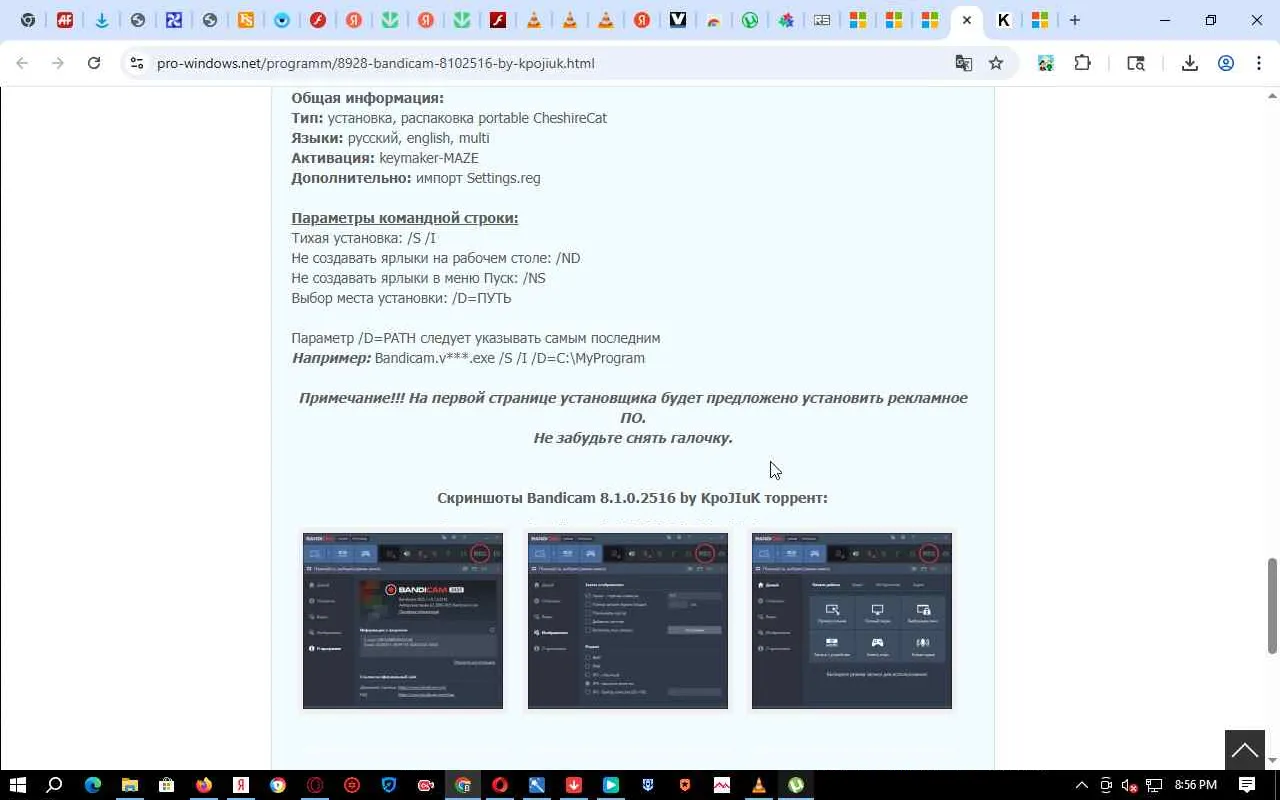Switch to the tab with the AF icon
Image resolution: width=1280 pixels, height=800 pixels.
coord(65,20)
